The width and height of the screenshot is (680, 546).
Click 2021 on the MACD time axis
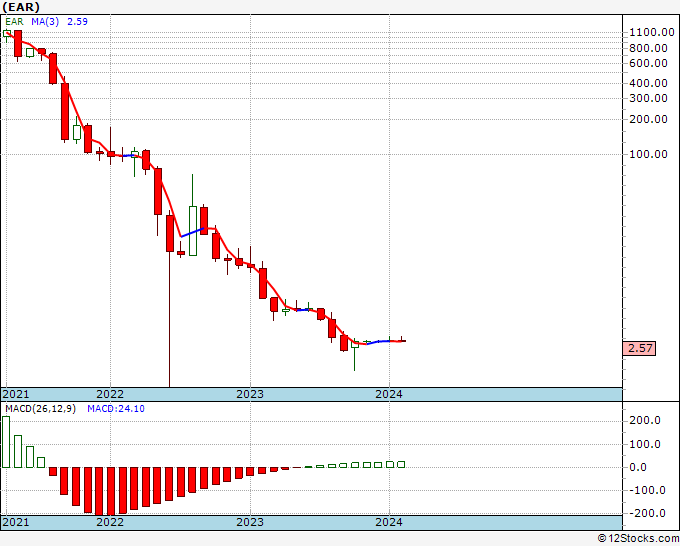pyautogui.click(x=16, y=522)
